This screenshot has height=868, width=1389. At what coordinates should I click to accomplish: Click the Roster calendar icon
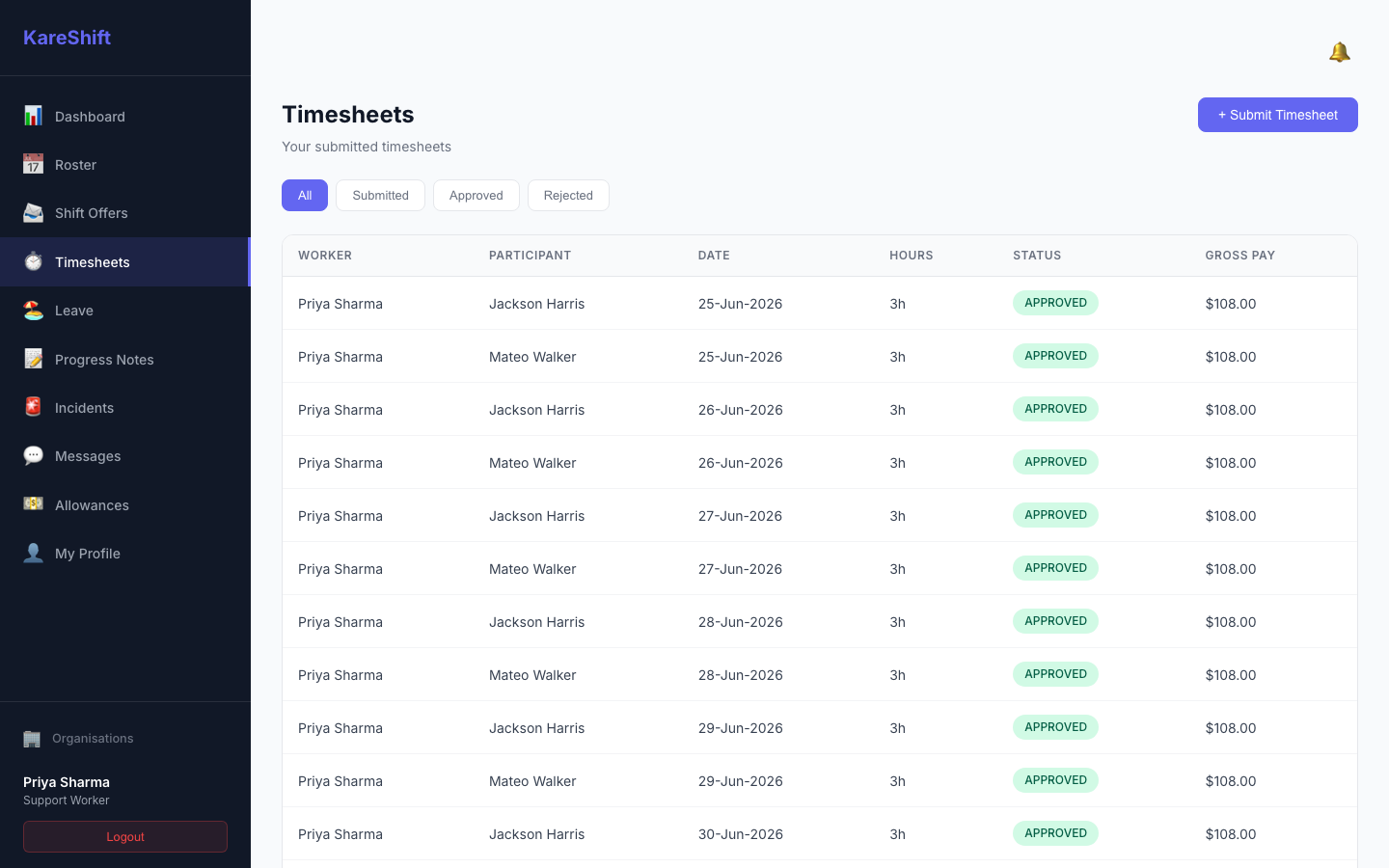click(33, 164)
